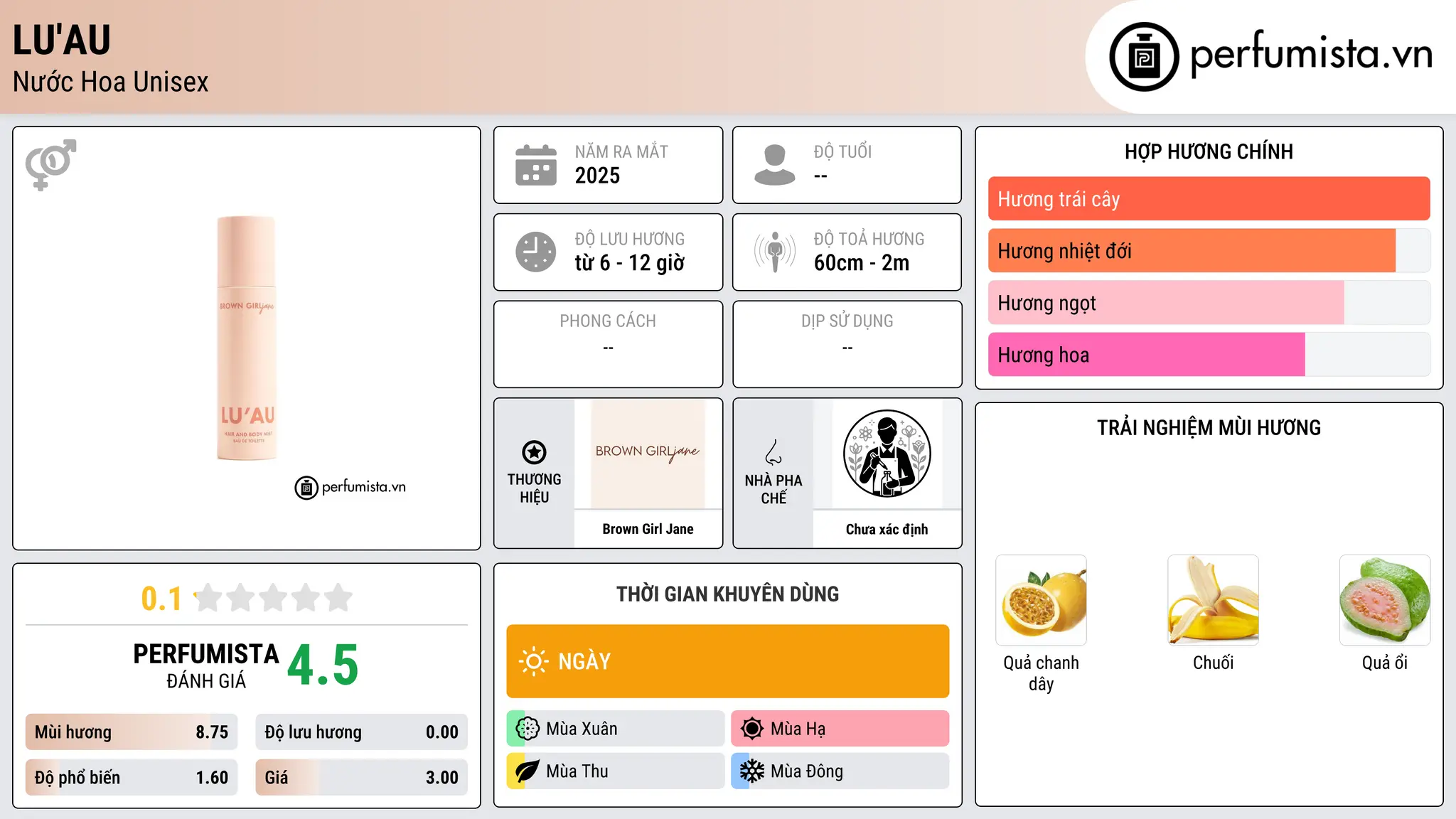1456x819 pixels.
Task: Click the Trải nghiệm mùi hương heading
Action: [1209, 427]
